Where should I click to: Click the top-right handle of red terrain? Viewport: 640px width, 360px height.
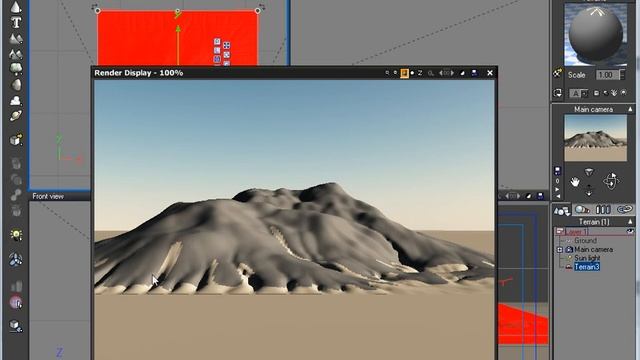[258, 11]
